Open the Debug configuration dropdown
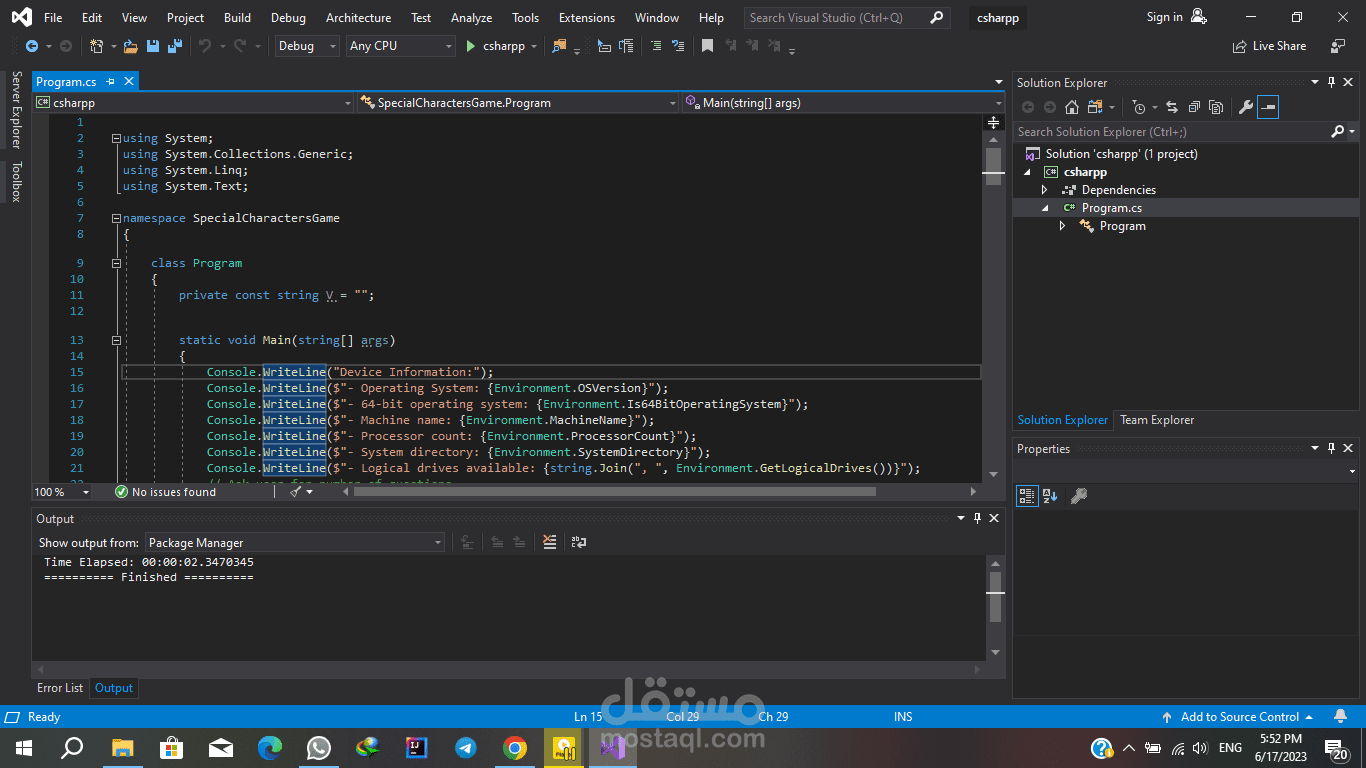 (307, 46)
